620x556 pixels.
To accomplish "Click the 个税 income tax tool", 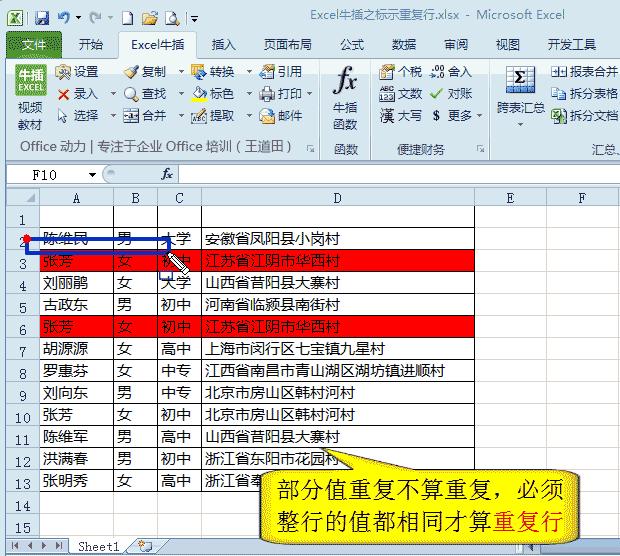I will 401,72.
